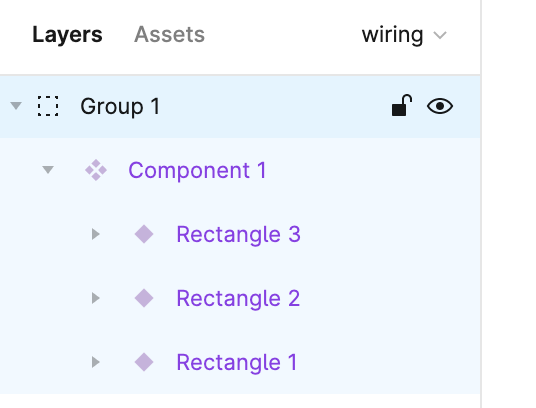Click the Group 1 dashed frame icon

[x=48, y=106]
